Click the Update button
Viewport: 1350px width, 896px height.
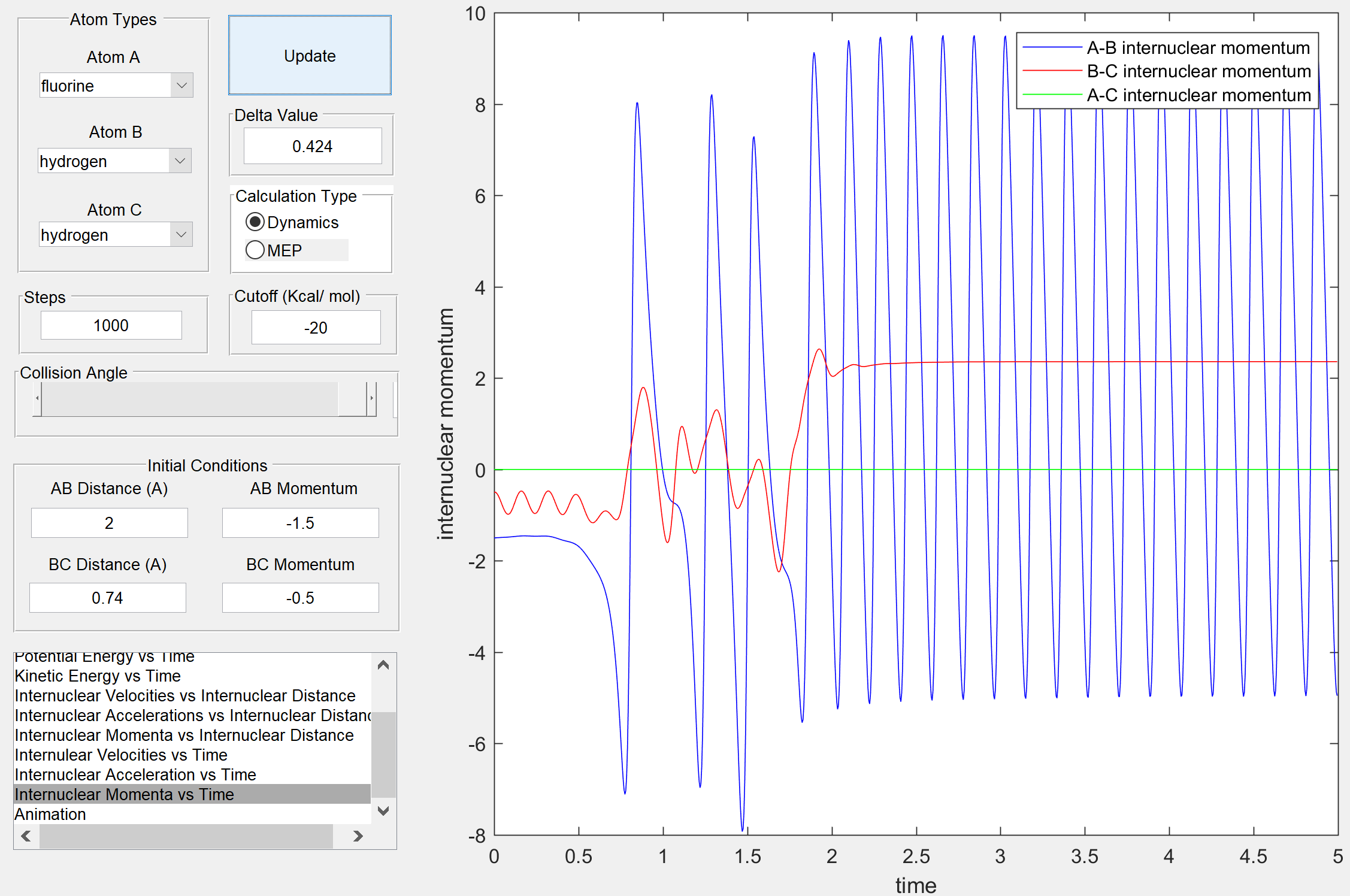[x=310, y=56]
